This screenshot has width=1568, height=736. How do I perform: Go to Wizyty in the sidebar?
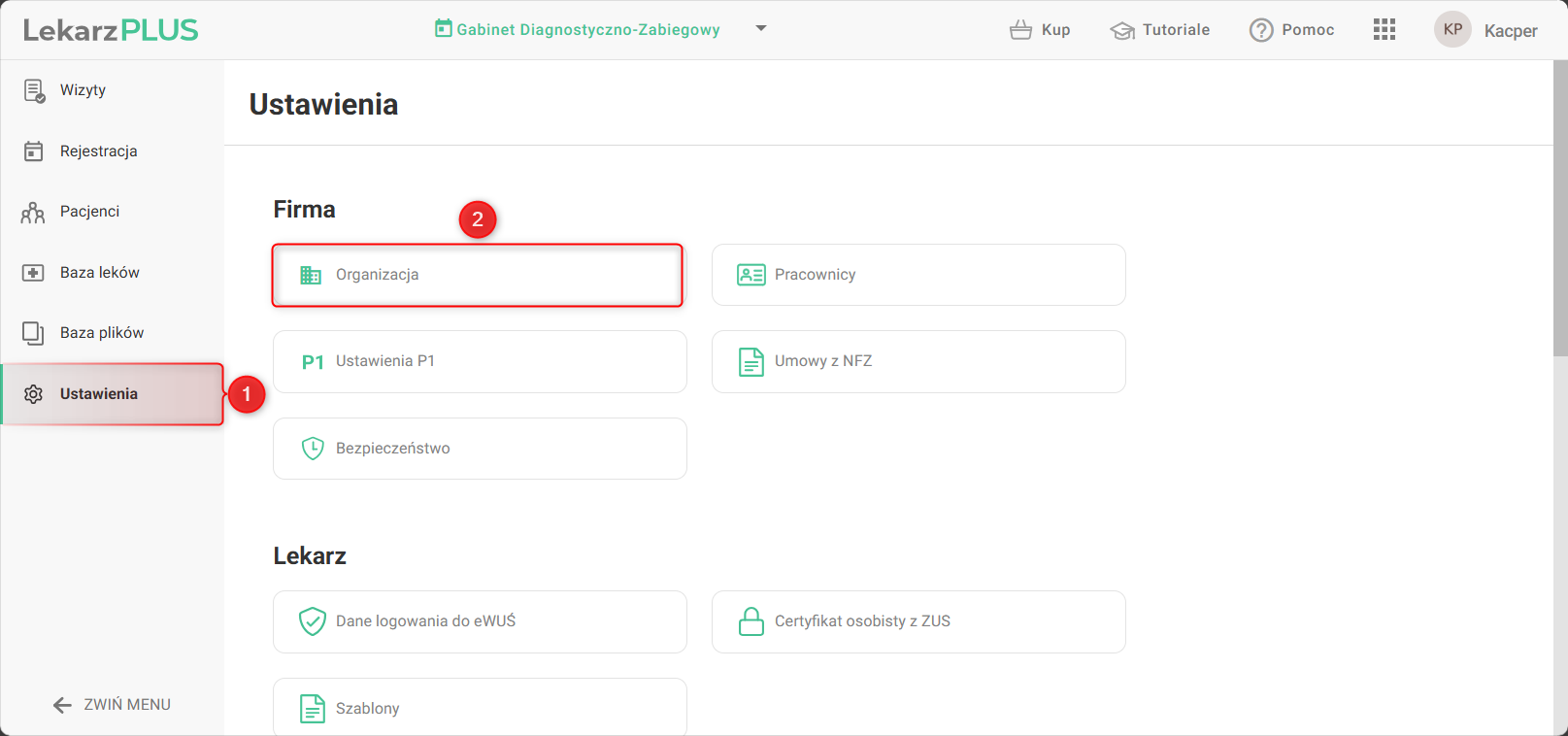(83, 90)
